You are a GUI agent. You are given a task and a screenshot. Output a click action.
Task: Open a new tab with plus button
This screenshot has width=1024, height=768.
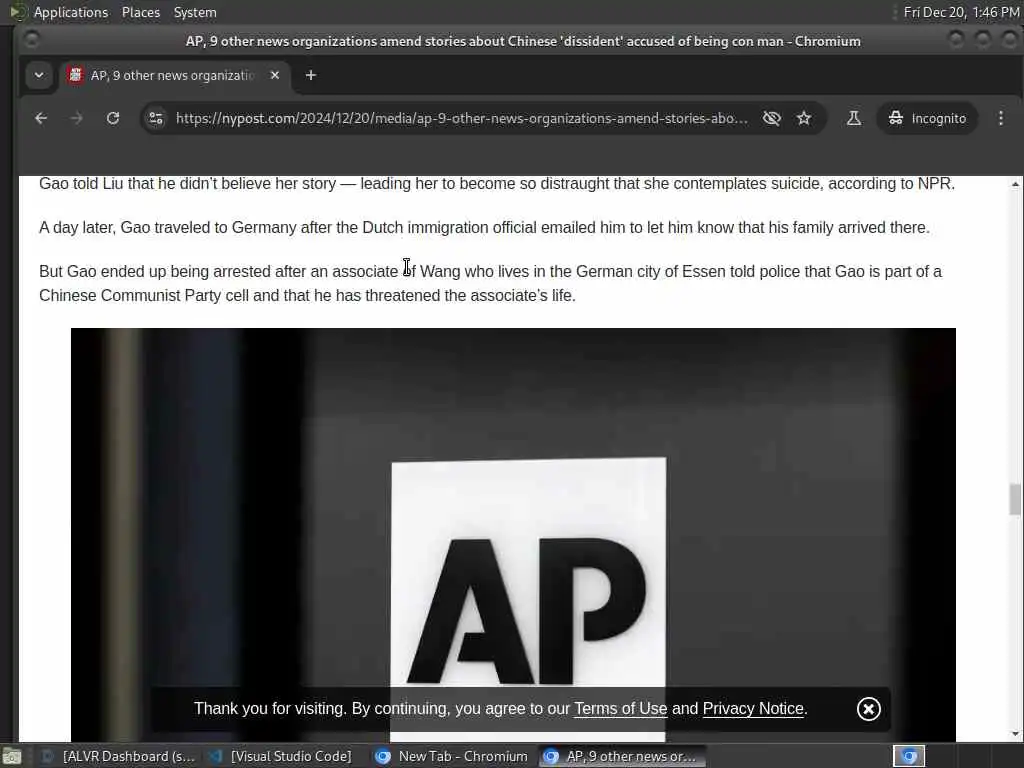(311, 75)
